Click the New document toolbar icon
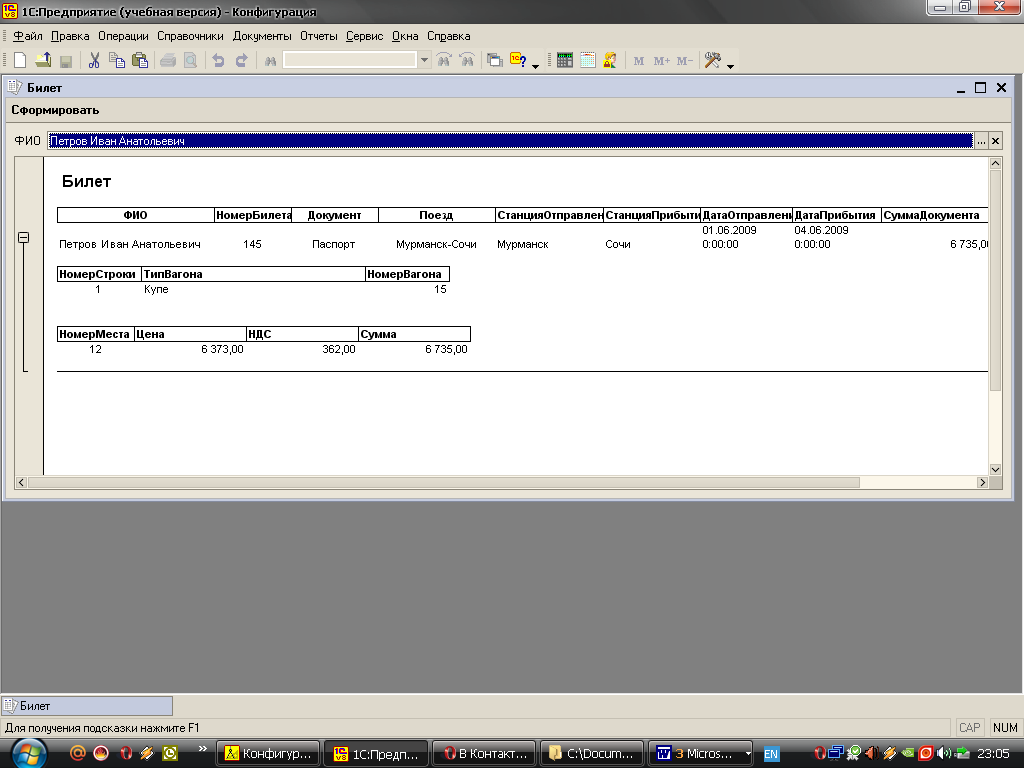1024x768 pixels. [20, 60]
